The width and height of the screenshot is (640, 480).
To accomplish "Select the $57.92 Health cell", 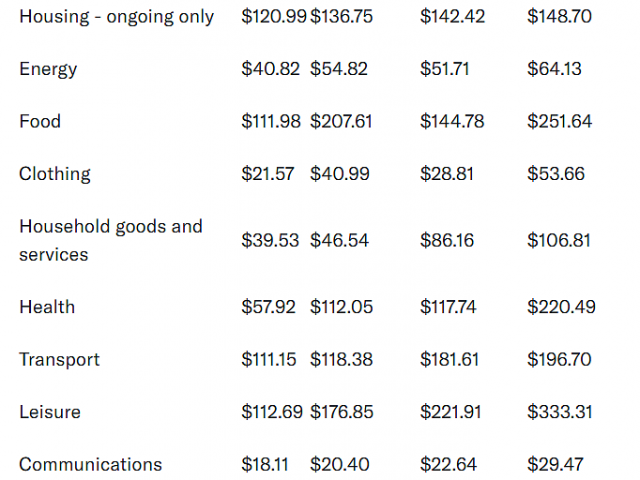I will [x=268, y=307].
